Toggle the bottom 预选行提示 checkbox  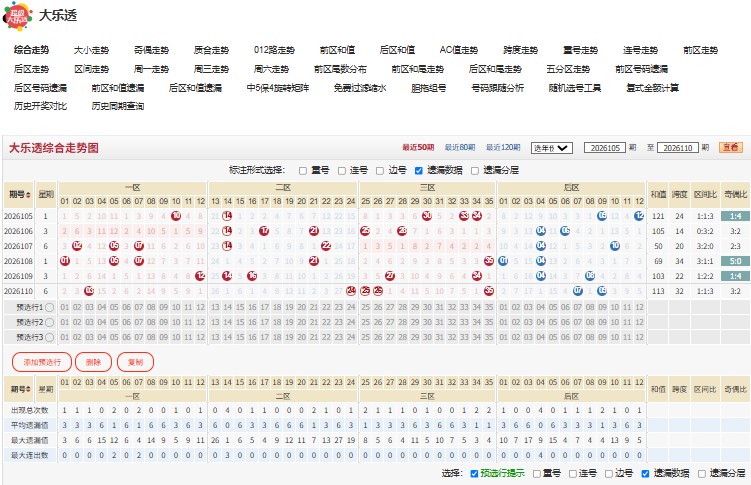point(474,474)
